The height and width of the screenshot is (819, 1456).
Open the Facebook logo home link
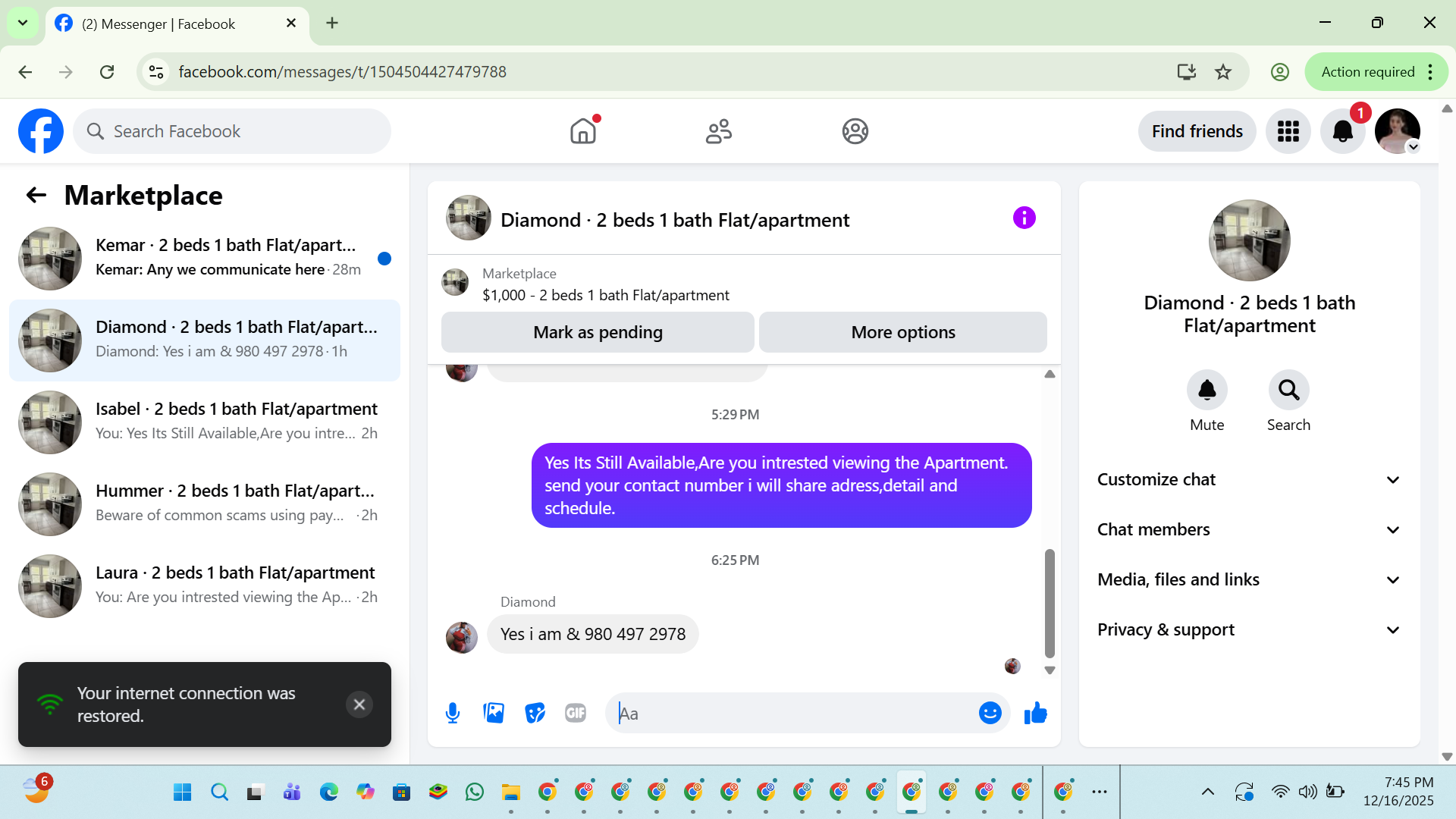(41, 131)
